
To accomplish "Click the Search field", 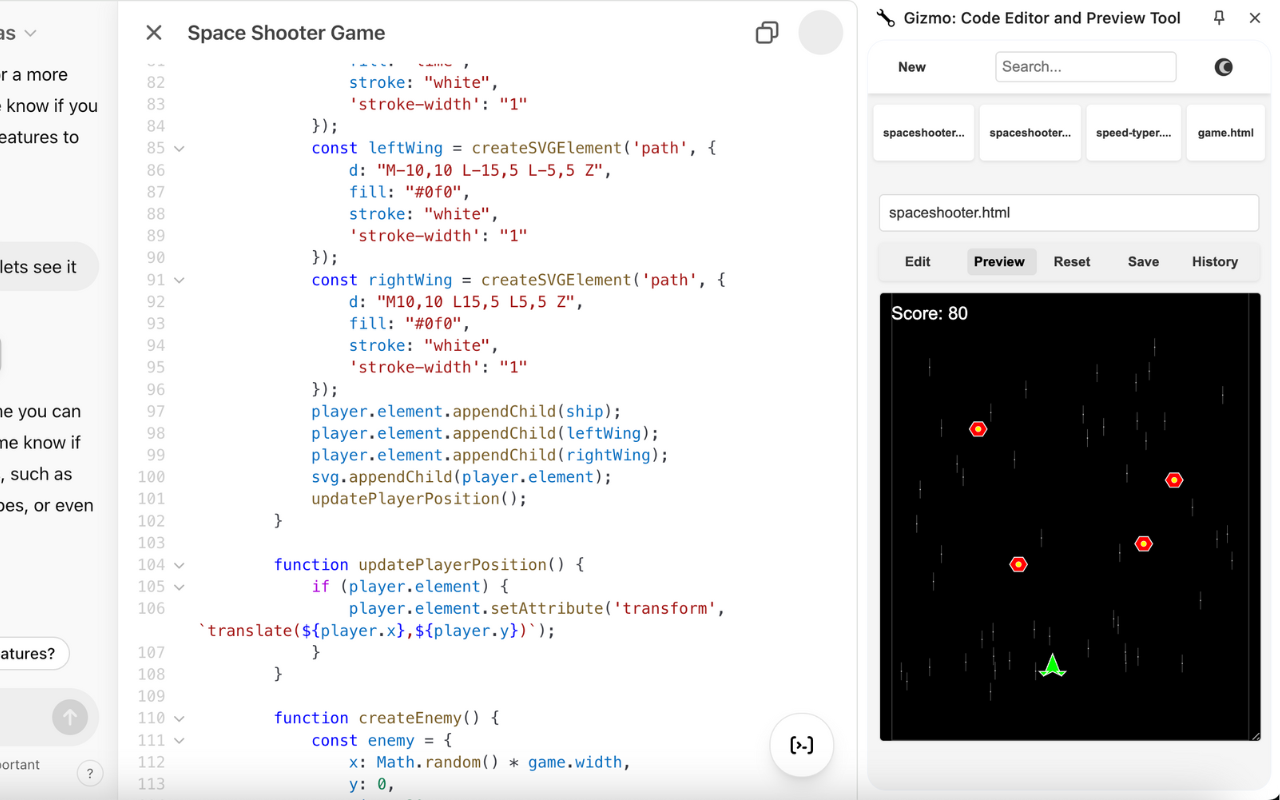I will [x=1085, y=66].
